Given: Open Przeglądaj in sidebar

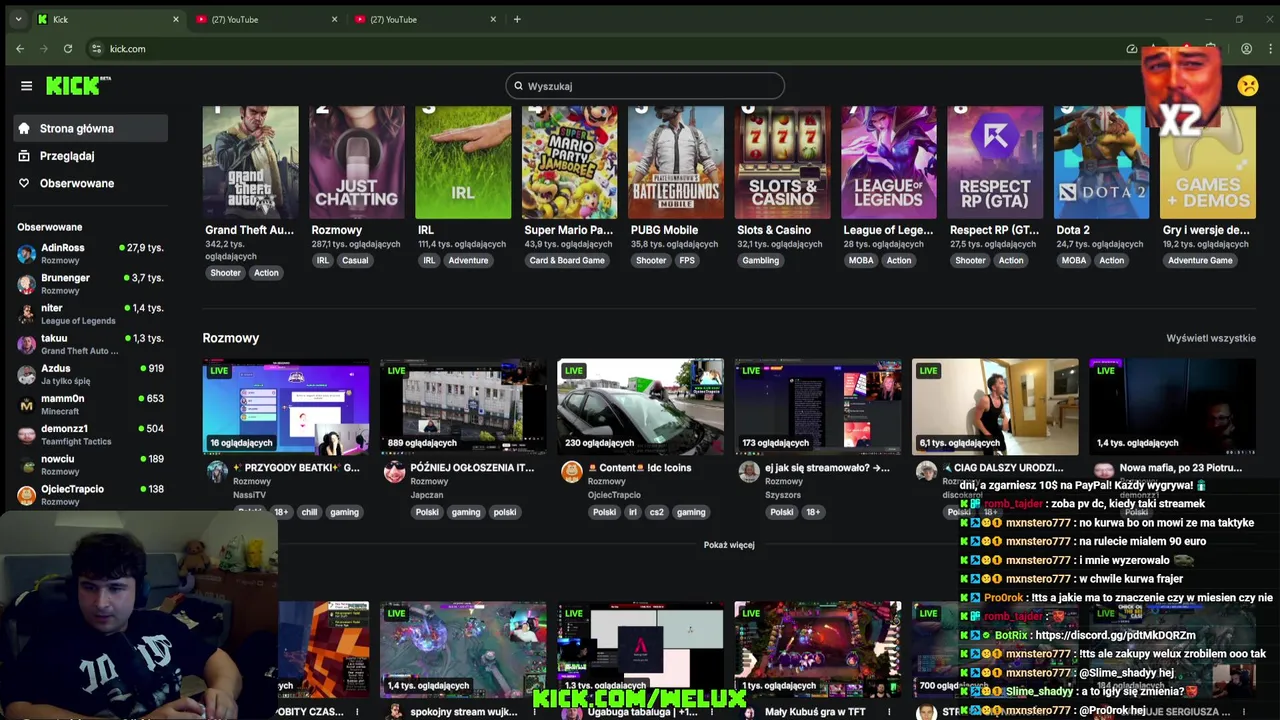Looking at the screenshot, I should pos(90,156).
